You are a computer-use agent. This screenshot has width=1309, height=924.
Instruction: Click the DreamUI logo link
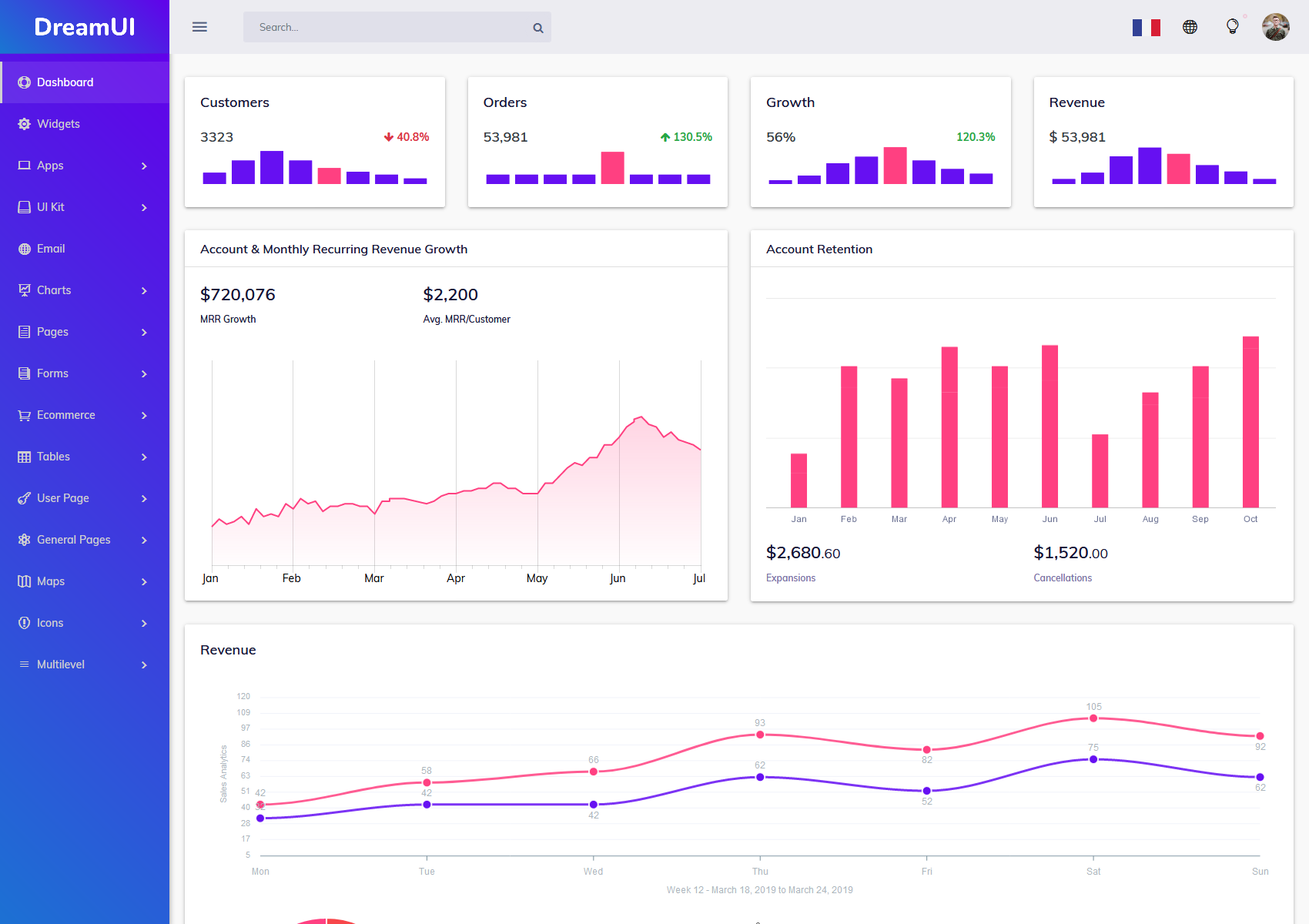coord(85,27)
